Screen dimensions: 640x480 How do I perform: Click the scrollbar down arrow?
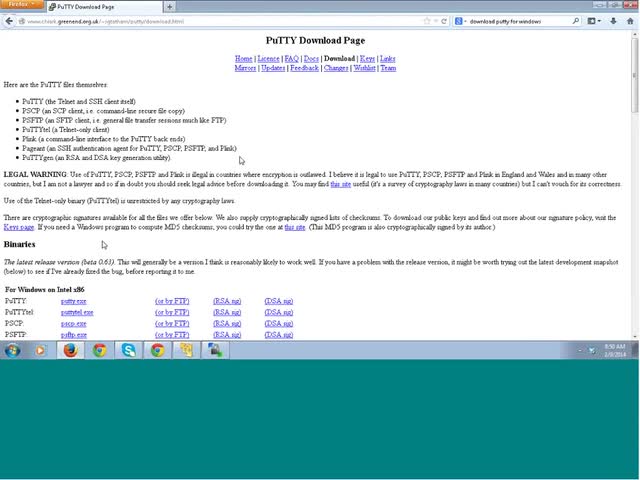coord(635,337)
